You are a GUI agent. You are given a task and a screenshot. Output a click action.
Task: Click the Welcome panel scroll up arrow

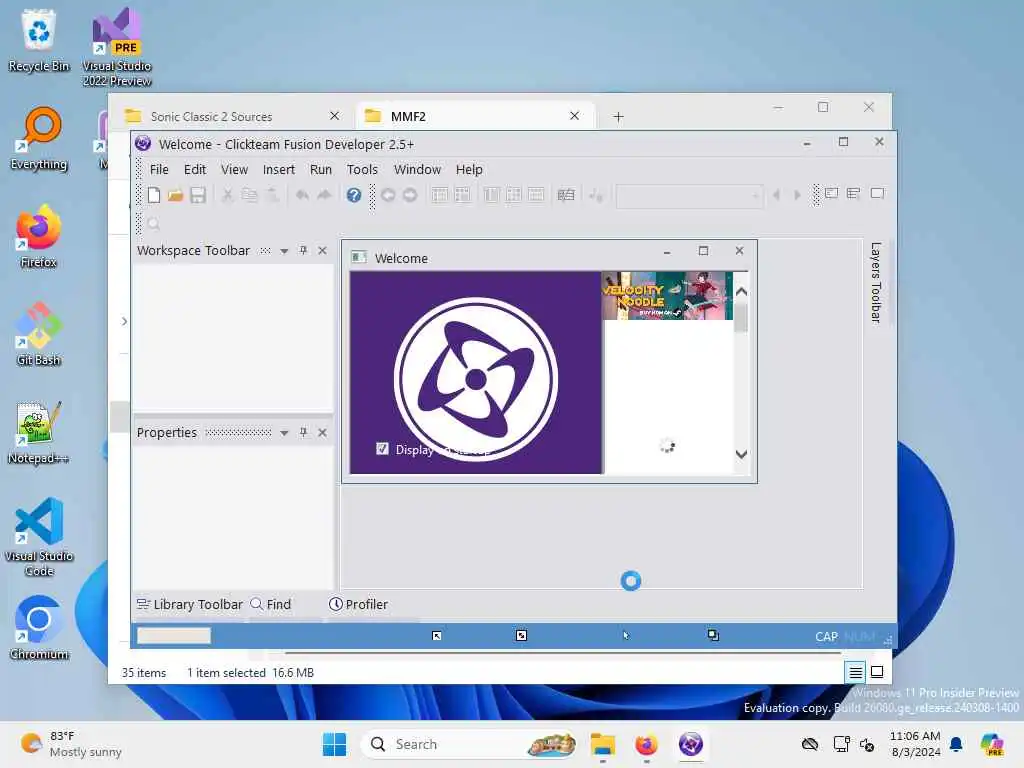coord(741,292)
